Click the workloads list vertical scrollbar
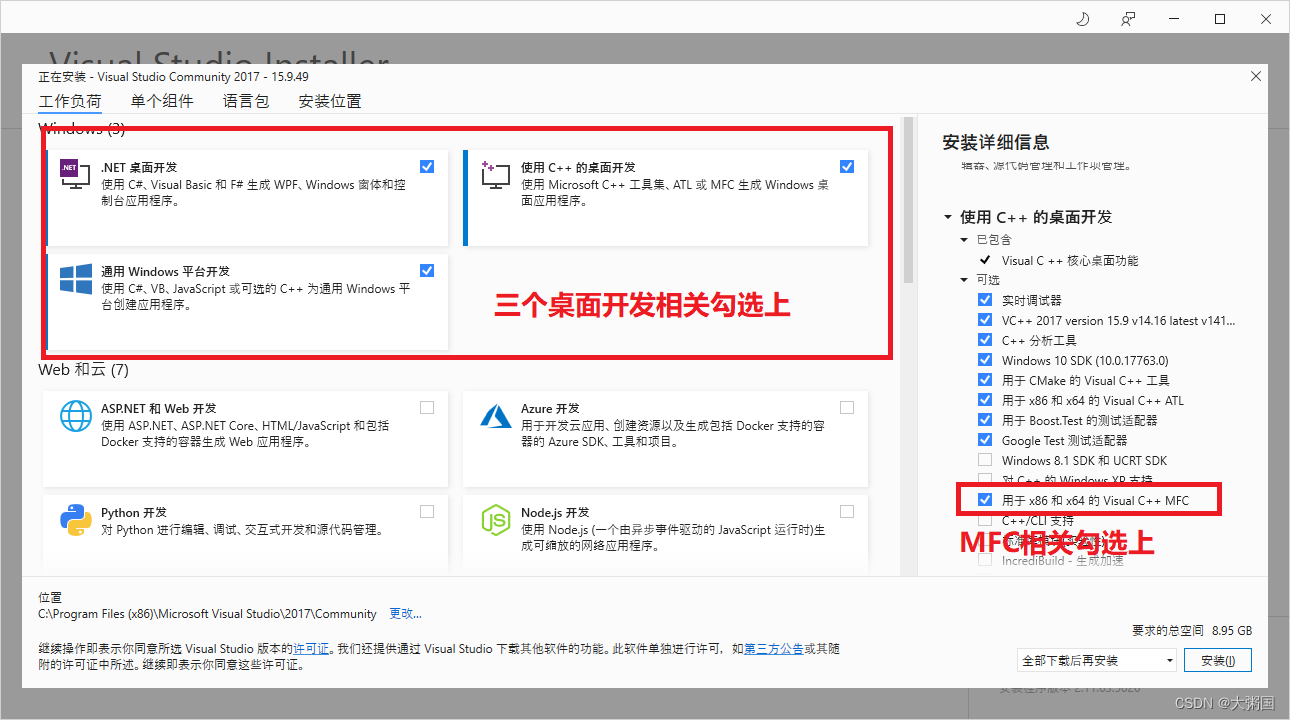The width and height of the screenshot is (1290, 720). [x=909, y=200]
